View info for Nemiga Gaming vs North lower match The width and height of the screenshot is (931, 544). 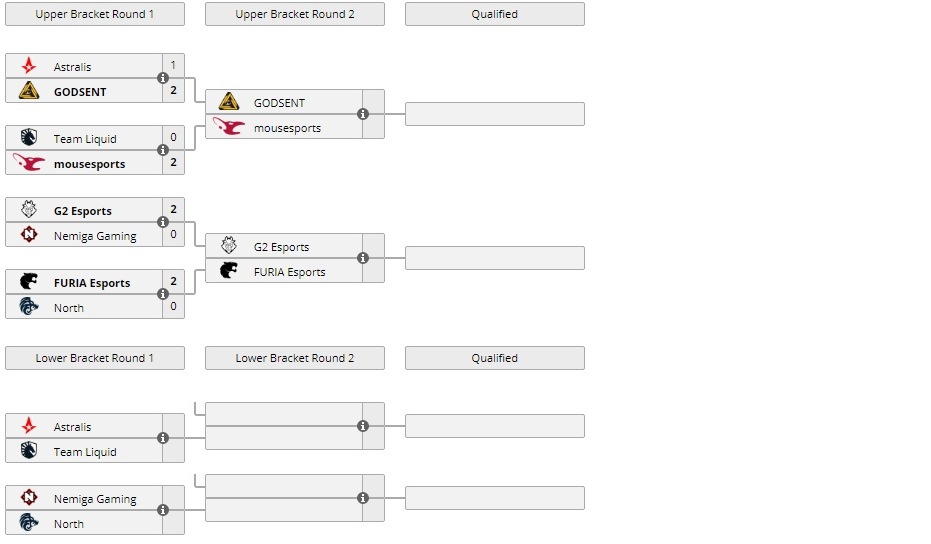pyautogui.click(x=163, y=510)
